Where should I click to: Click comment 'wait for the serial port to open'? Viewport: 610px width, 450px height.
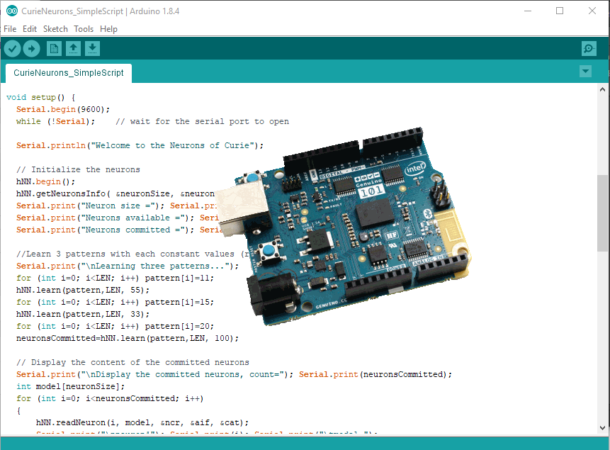point(202,121)
